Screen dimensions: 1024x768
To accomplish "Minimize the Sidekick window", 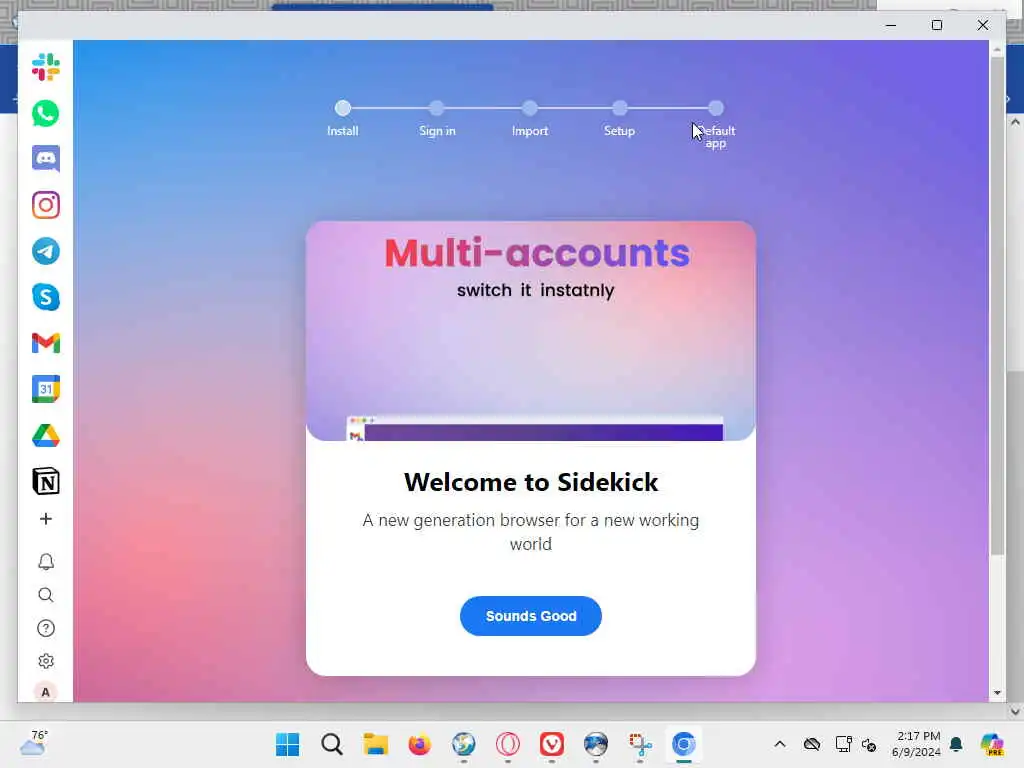I will 891,25.
